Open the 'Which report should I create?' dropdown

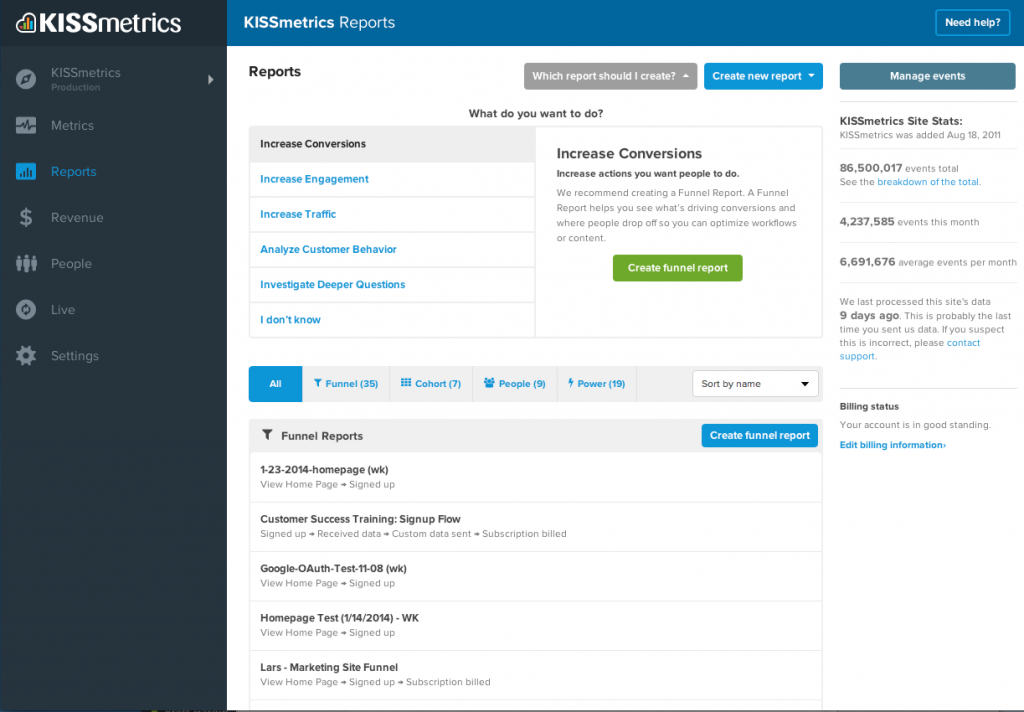click(610, 76)
